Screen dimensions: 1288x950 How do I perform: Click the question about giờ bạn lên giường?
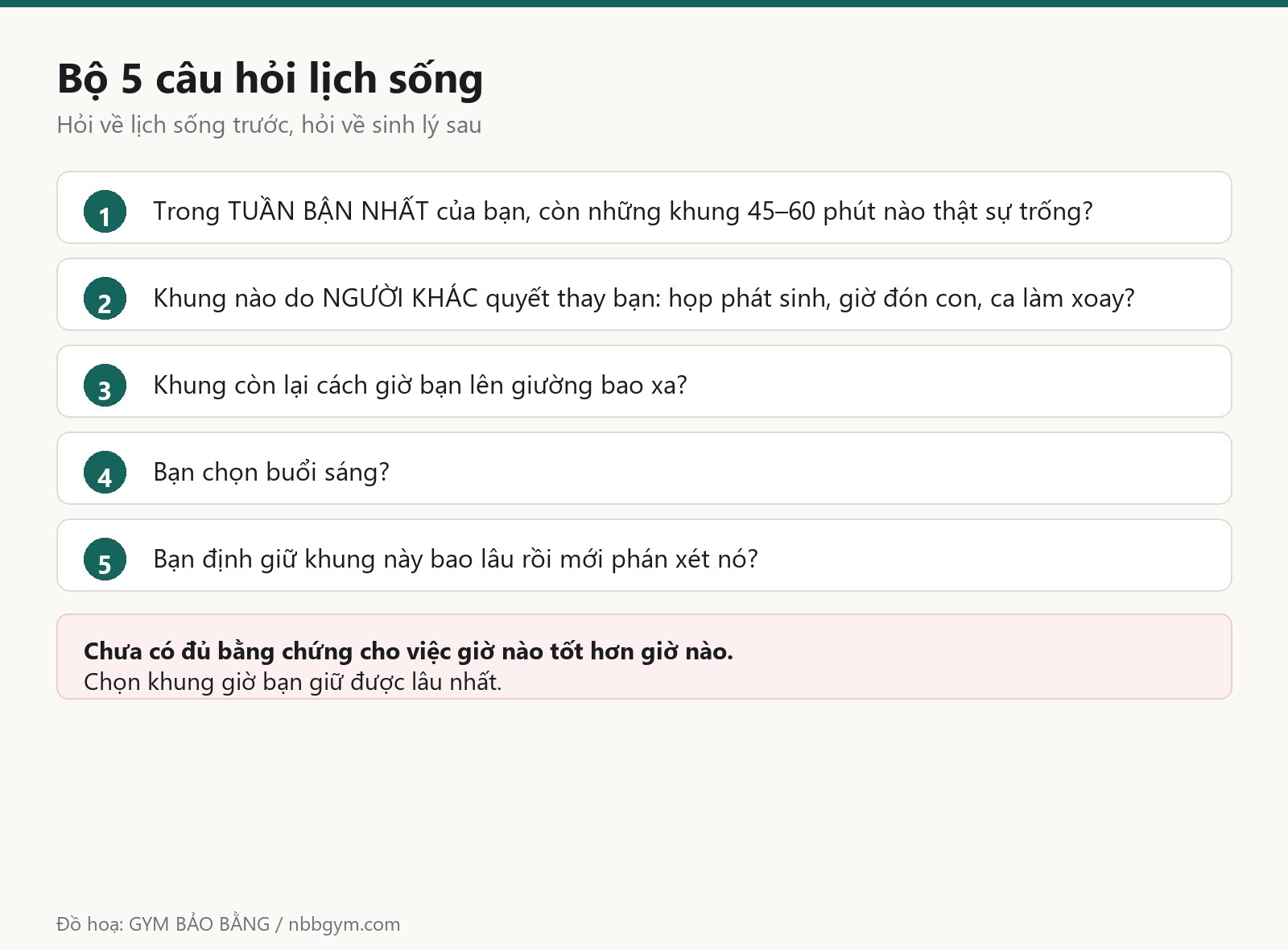(x=644, y=381)
